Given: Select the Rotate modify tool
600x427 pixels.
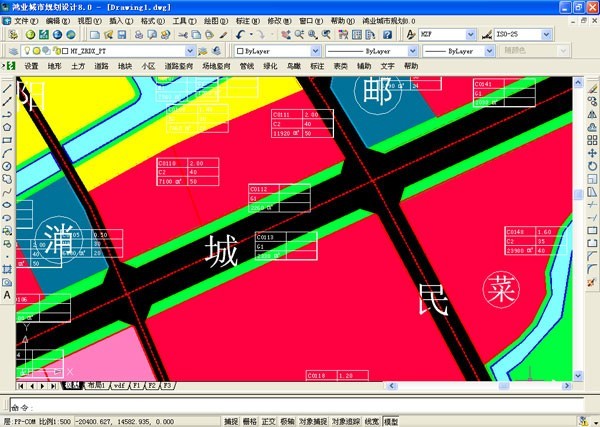Looking at the screenshot, I should pyautogui.click(x=592, y=166).
